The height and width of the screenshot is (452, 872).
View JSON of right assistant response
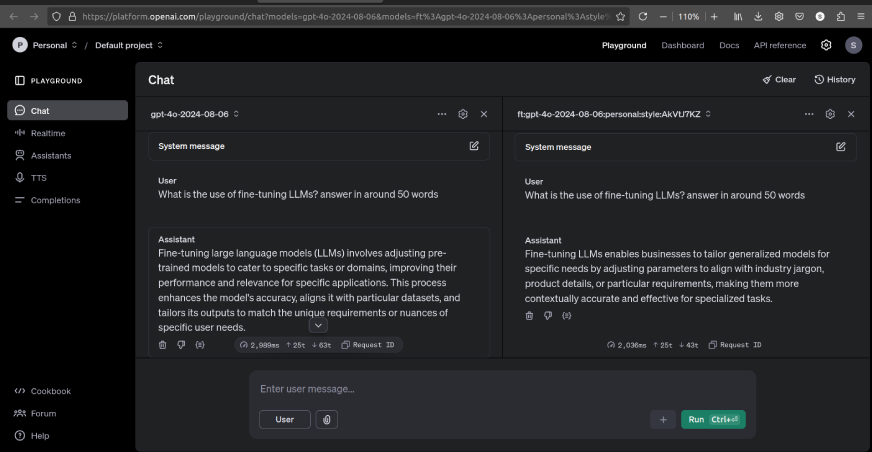pyautogui.click(x=566, y=315)
